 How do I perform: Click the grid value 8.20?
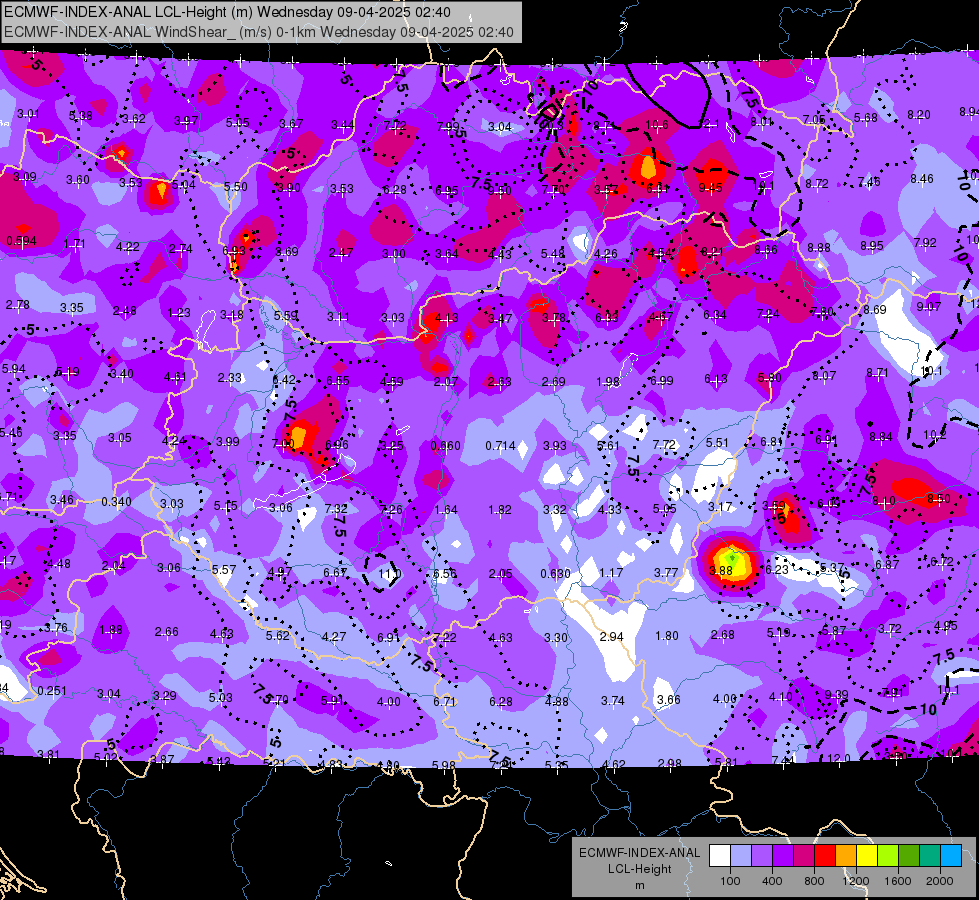click(x=918, y=114)
